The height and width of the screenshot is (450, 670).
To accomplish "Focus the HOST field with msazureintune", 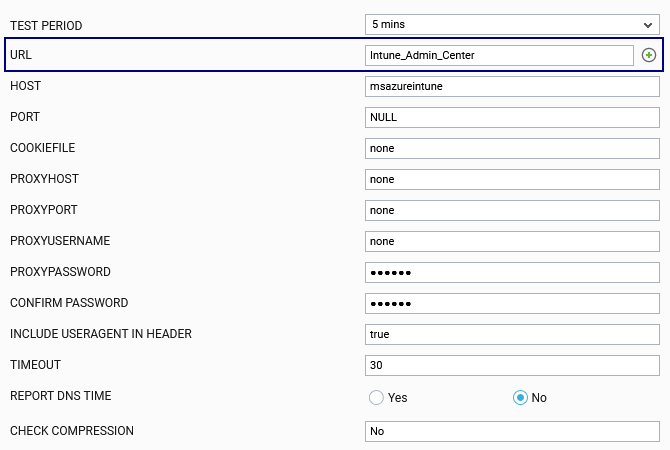I will point(512,86).
